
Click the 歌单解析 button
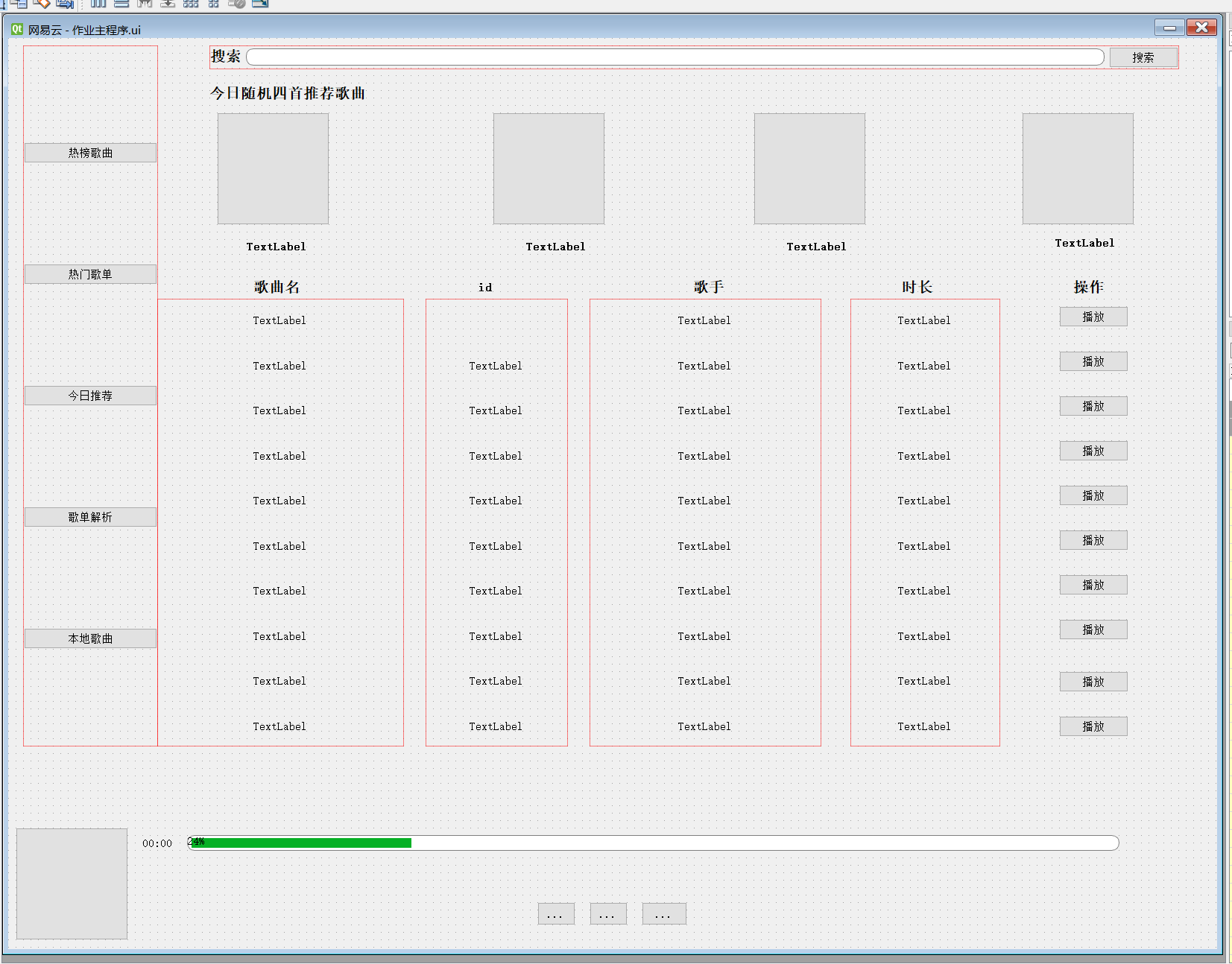point(90,516)
